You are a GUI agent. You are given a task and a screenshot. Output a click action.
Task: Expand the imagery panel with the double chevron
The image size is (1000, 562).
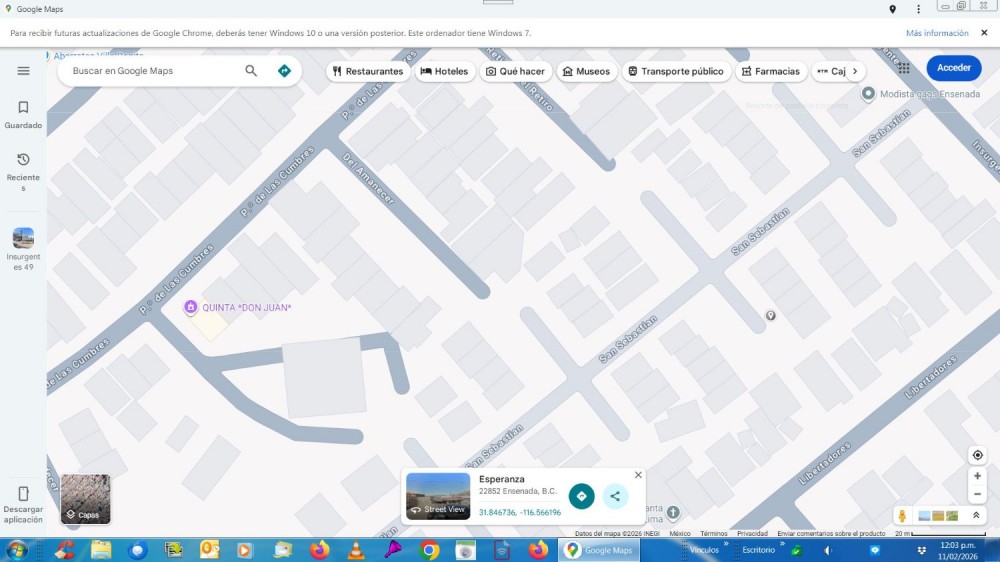[x=976, y=515]
